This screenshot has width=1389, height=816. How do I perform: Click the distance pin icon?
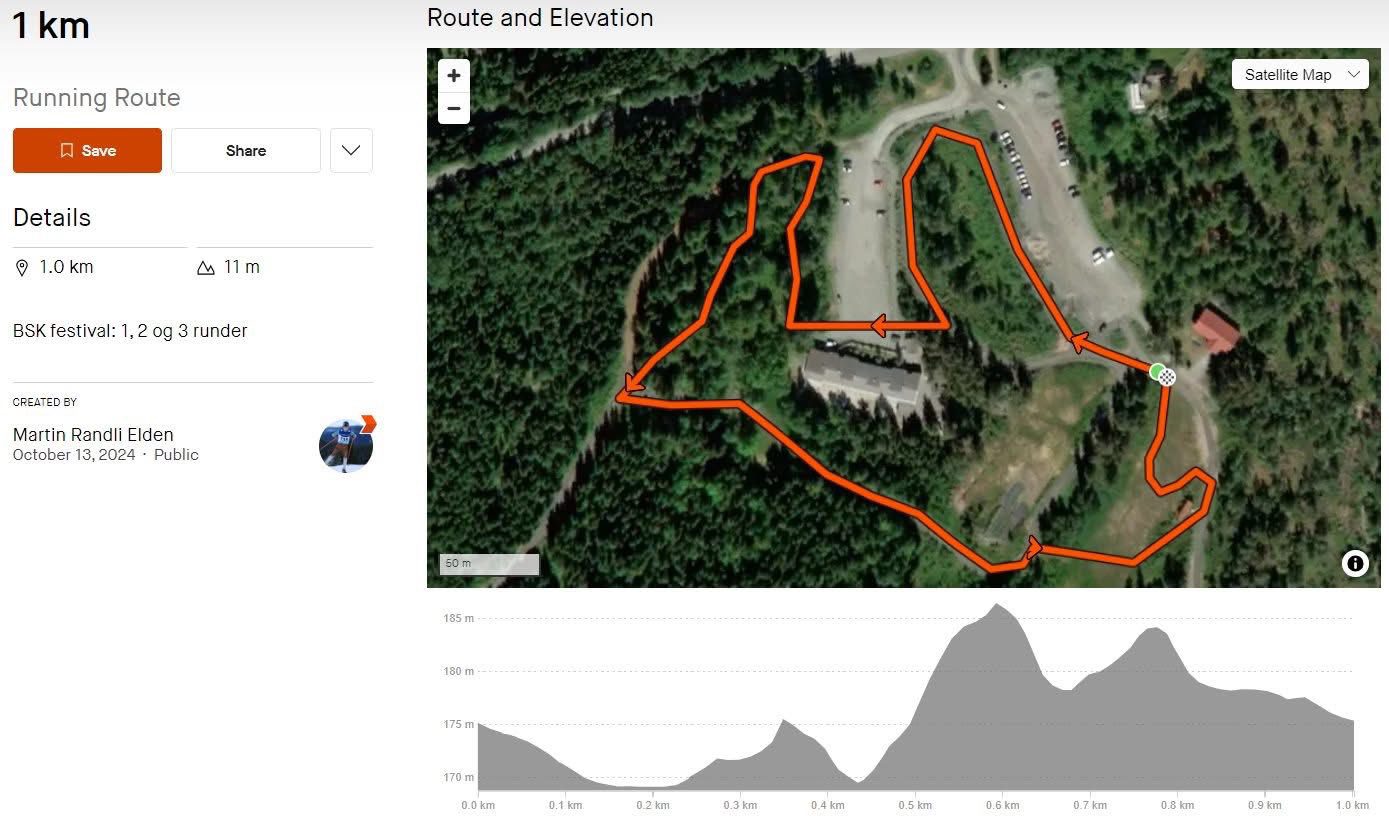[x=23, y=268]
